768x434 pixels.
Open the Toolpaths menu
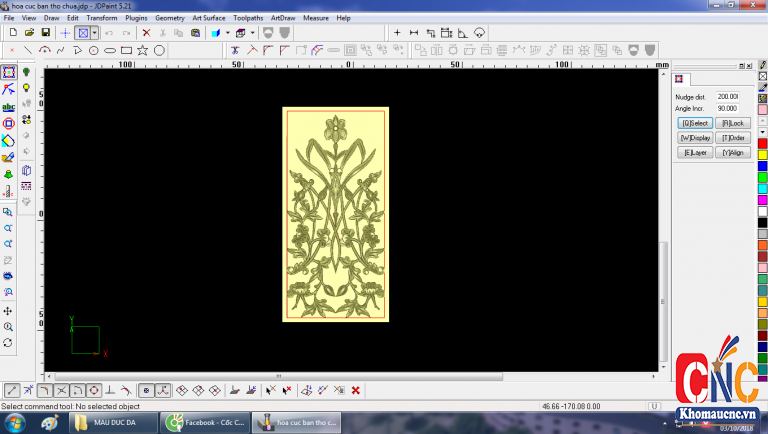(247, 18)
